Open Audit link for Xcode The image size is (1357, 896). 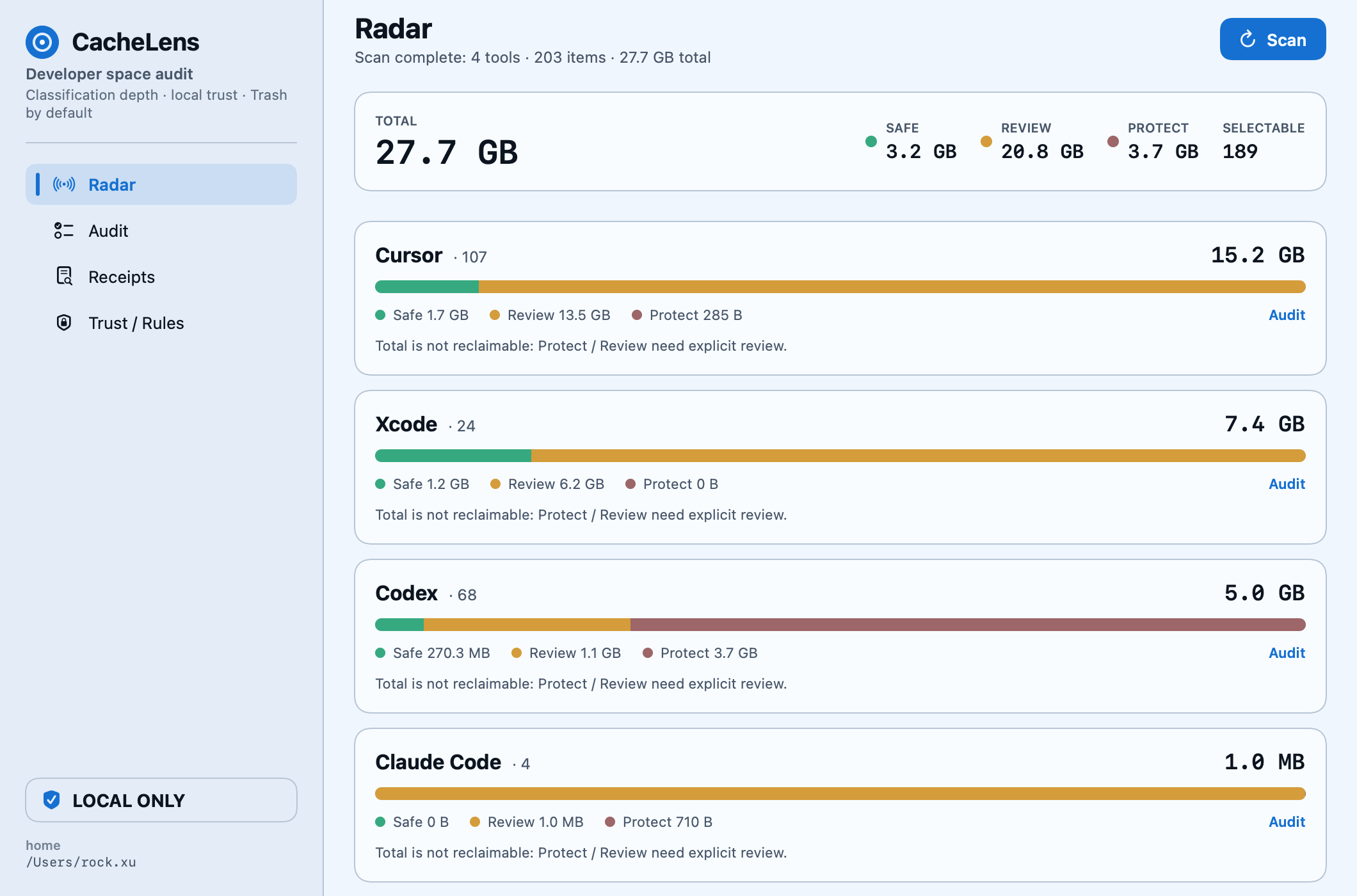[x=1287, y=484]
